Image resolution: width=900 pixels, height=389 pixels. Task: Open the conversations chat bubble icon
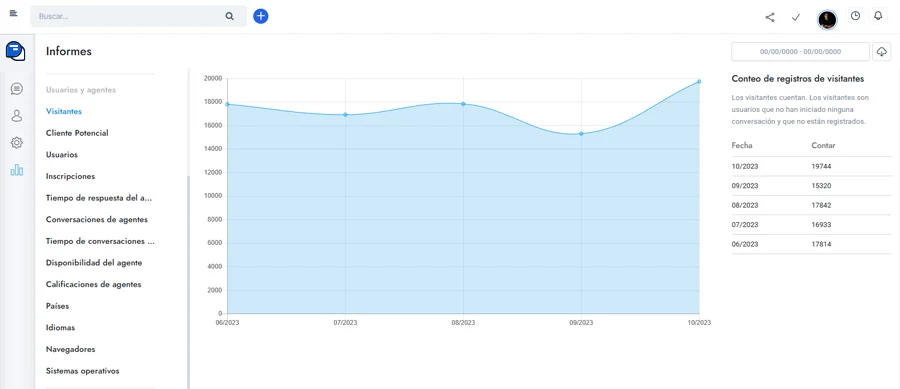click(17, 89)
